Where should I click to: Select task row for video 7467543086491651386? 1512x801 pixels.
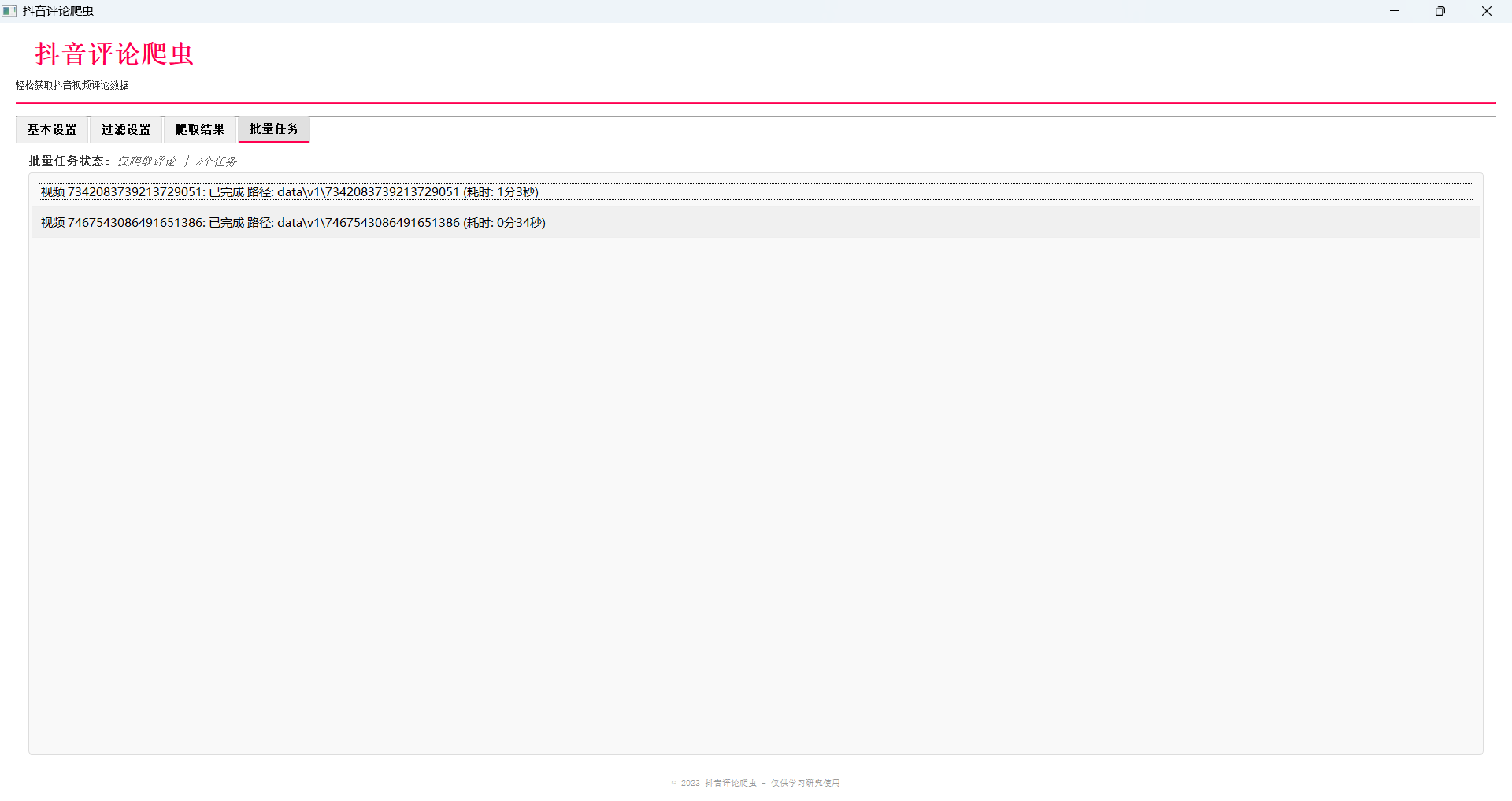(x=756, y=223)
